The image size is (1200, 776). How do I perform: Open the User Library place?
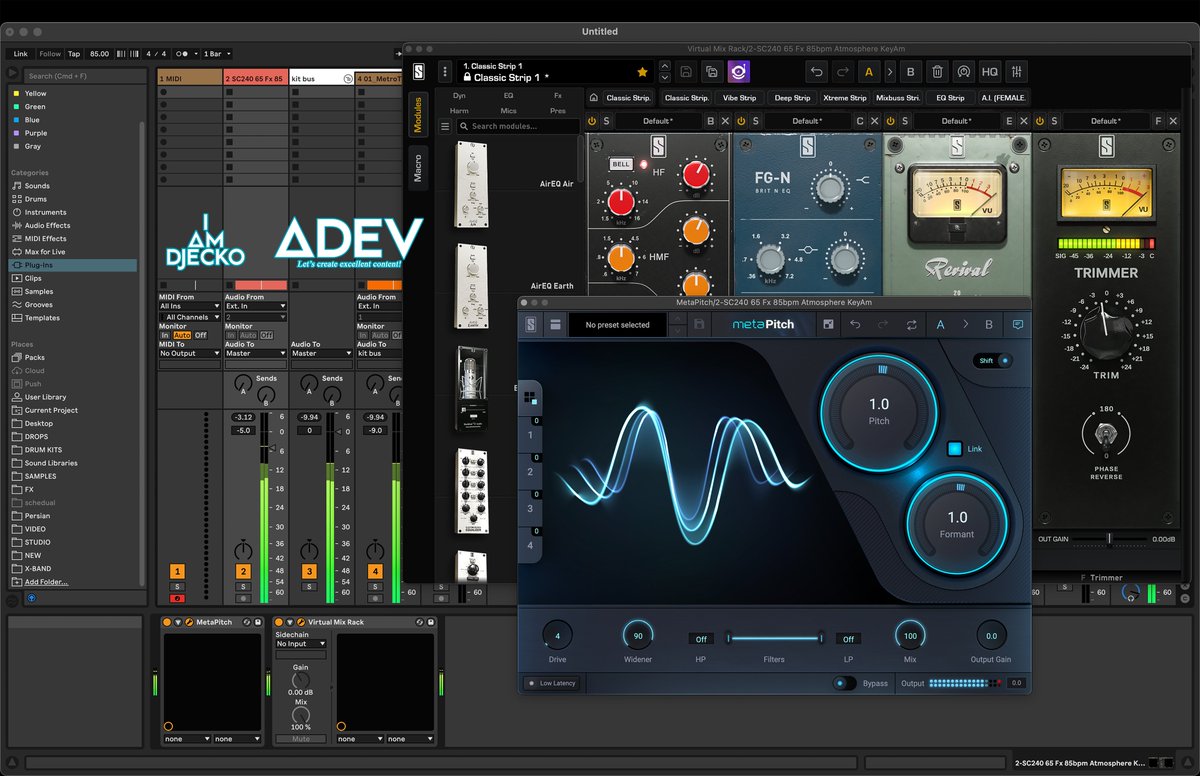[45, 397]
